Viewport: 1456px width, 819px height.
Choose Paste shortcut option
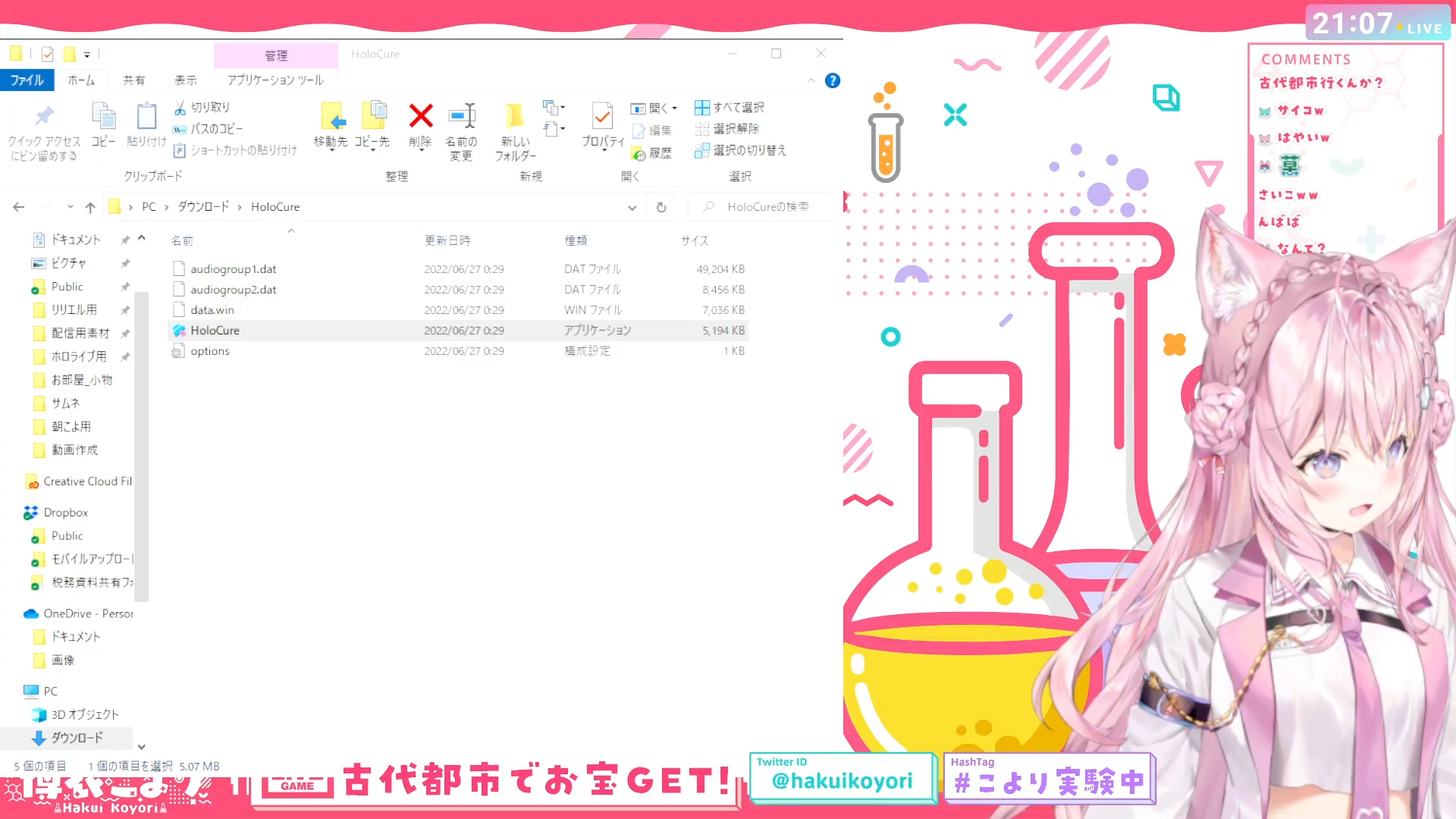pyautogui.click(x=235, y=150)
